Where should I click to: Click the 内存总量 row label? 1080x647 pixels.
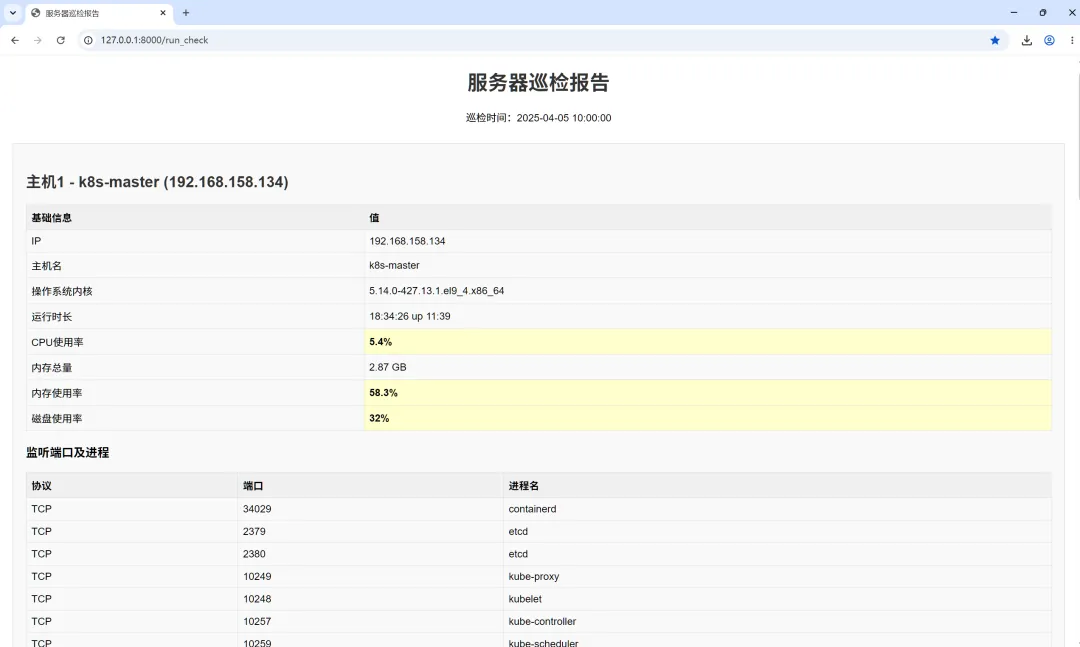[x=52, y=368]
